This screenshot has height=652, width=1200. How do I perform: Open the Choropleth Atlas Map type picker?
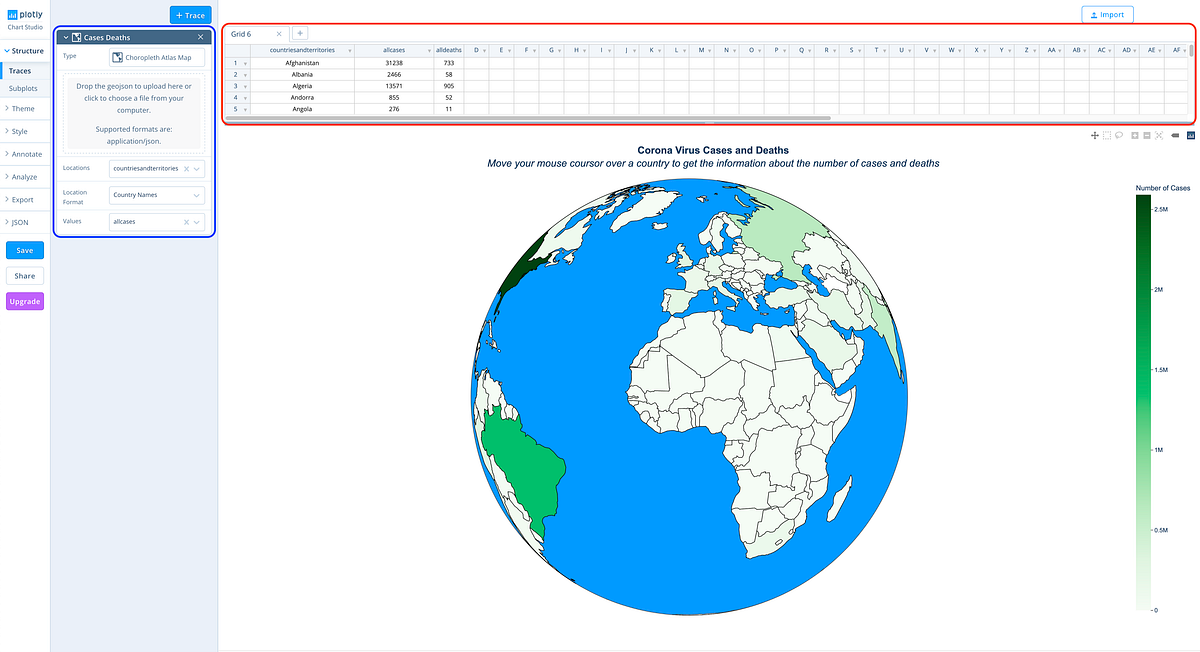[156, 57]
